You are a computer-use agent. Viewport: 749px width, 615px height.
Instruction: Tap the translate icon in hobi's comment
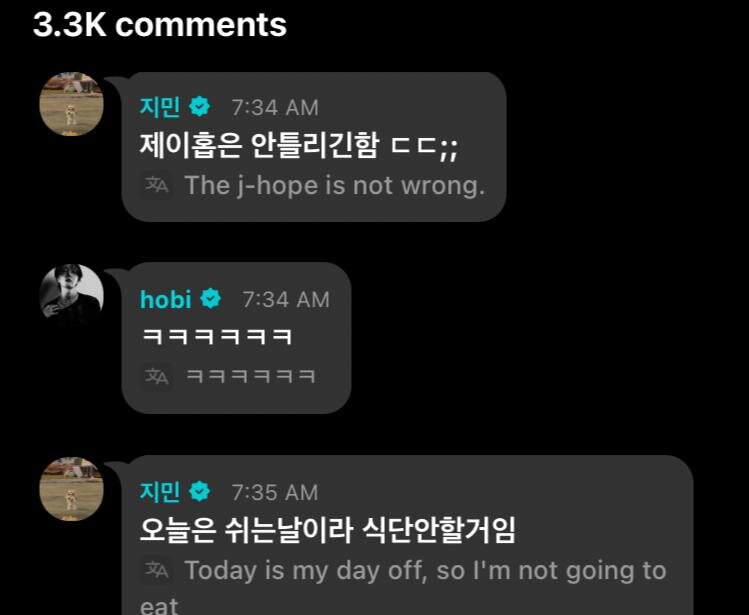(x=157, y=377)
